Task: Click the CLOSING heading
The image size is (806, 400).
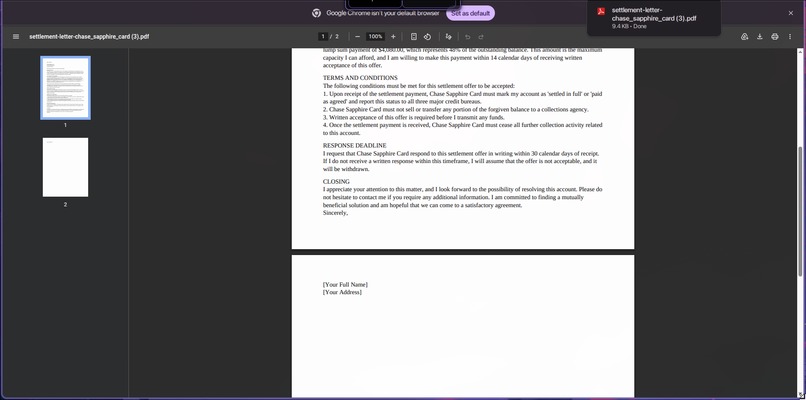Action: [336, 181]
